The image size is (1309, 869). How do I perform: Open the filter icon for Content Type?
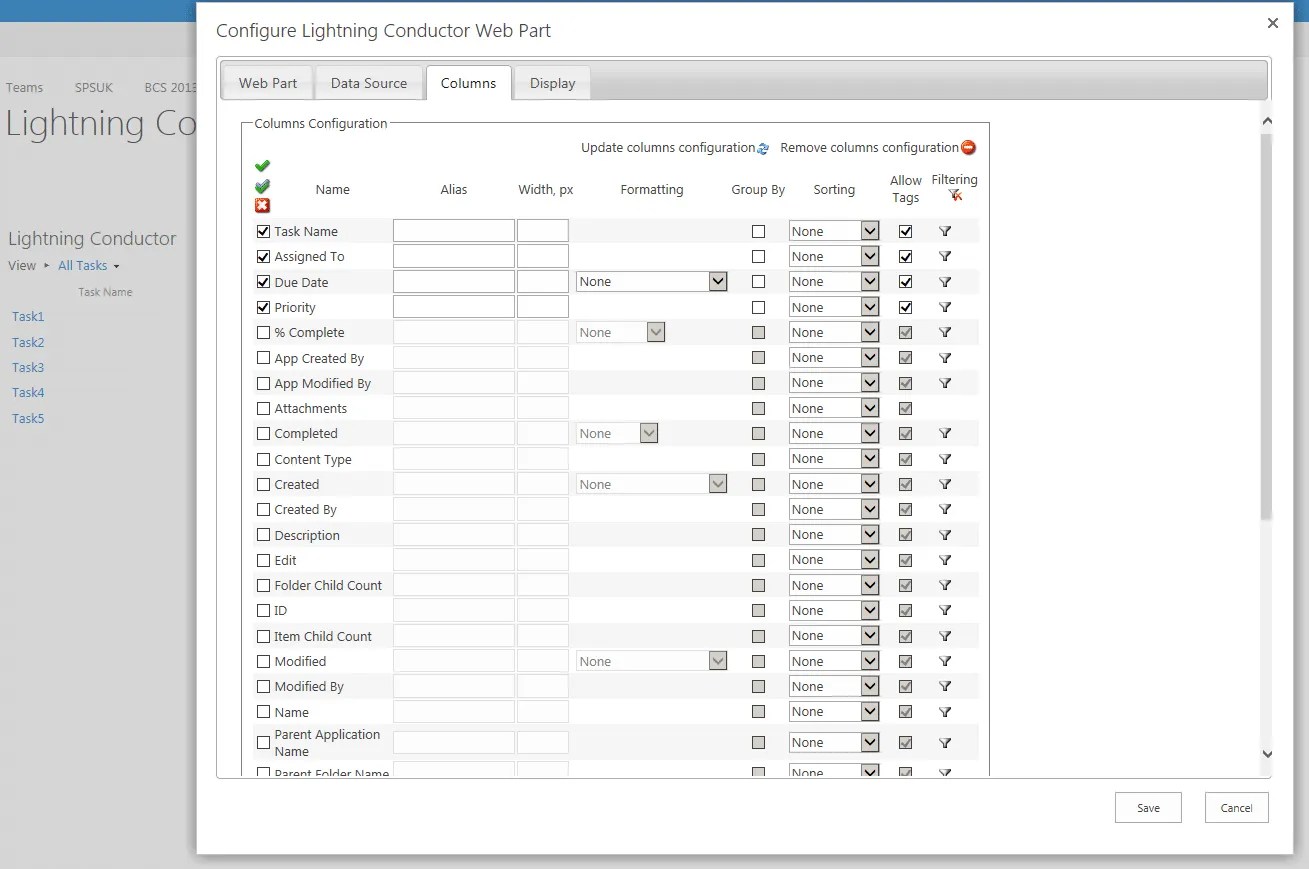pos(945,459)
